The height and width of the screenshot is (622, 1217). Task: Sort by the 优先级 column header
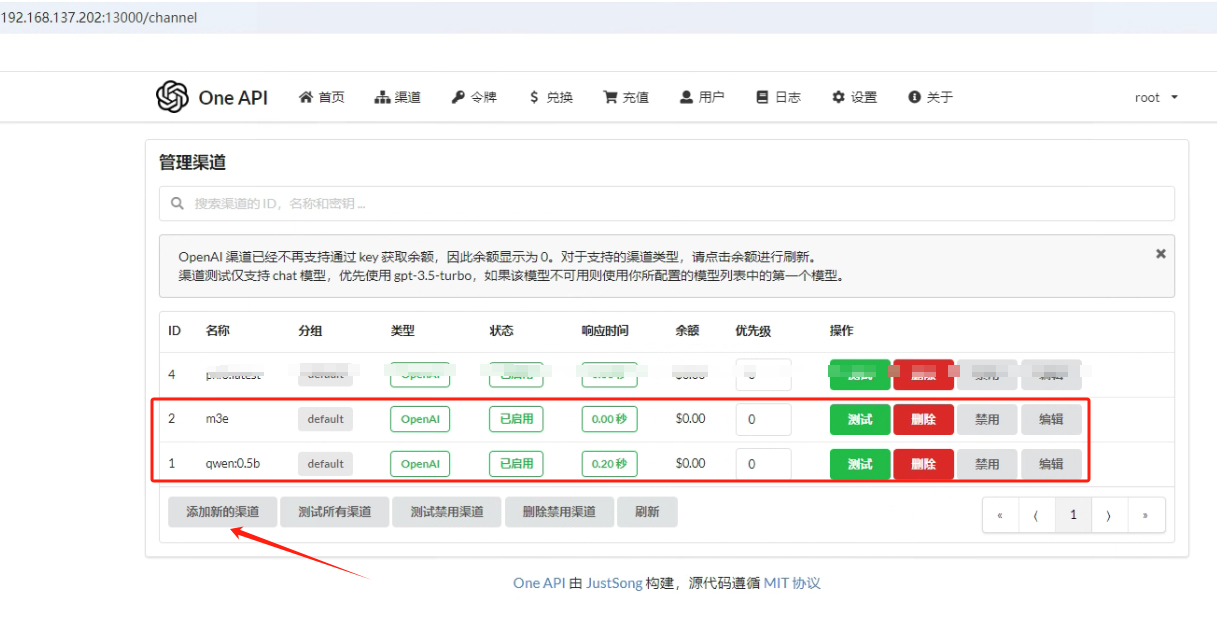coord(753,331)
